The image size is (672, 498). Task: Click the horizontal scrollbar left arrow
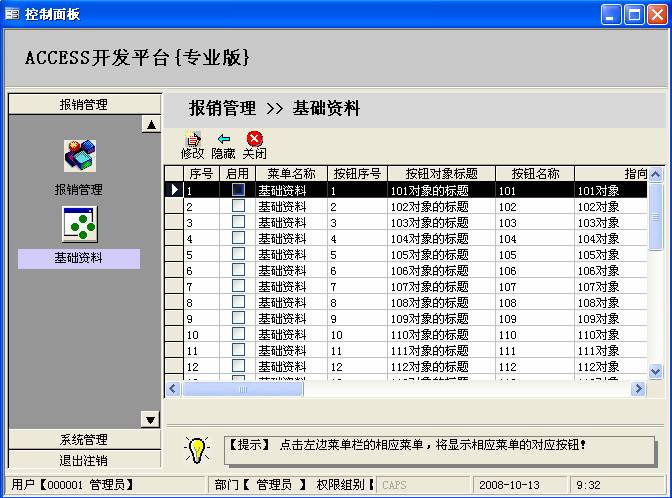(173, 389)
